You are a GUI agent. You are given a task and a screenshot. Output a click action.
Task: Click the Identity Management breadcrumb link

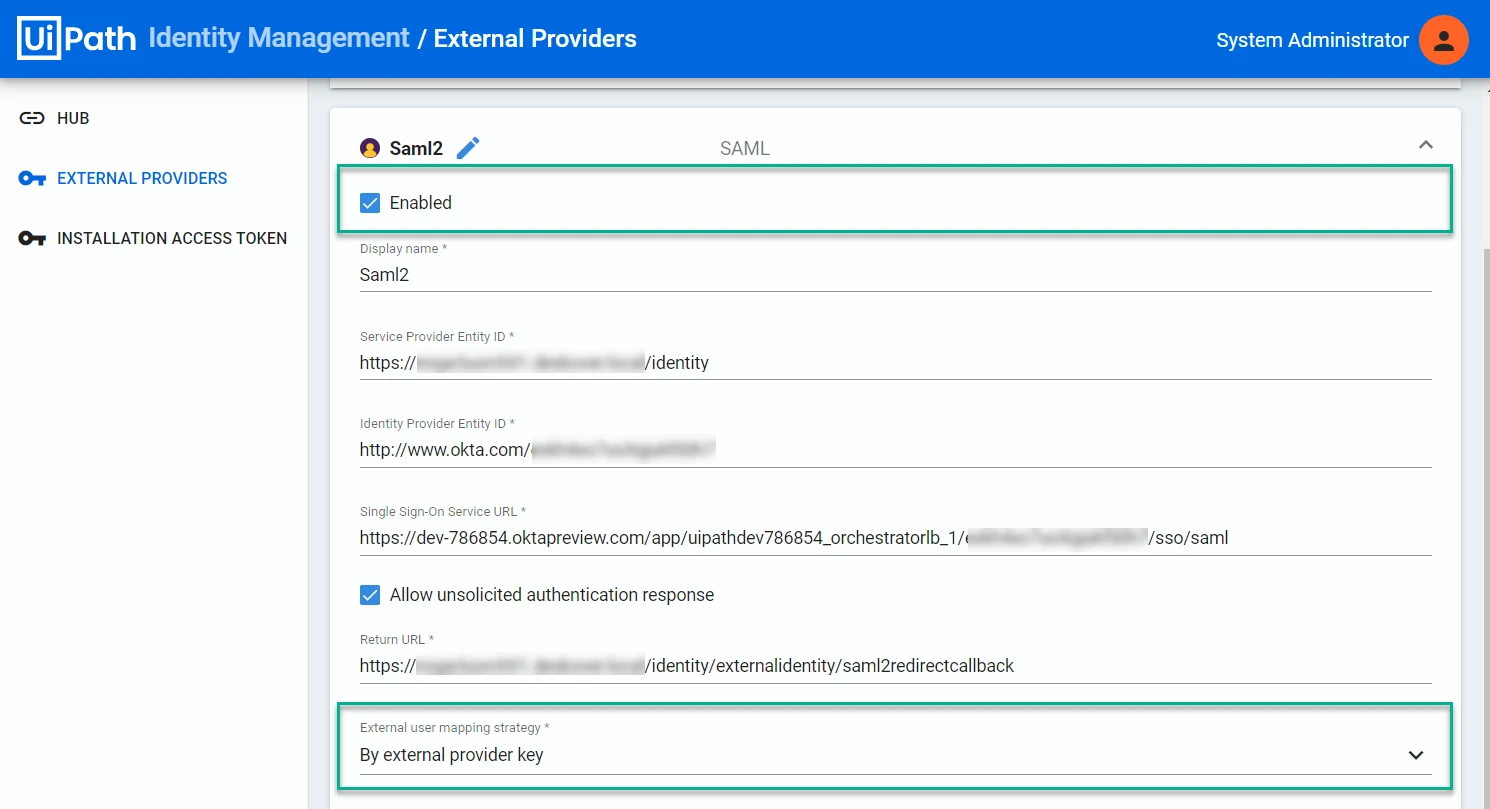click(x=279, y=38)
